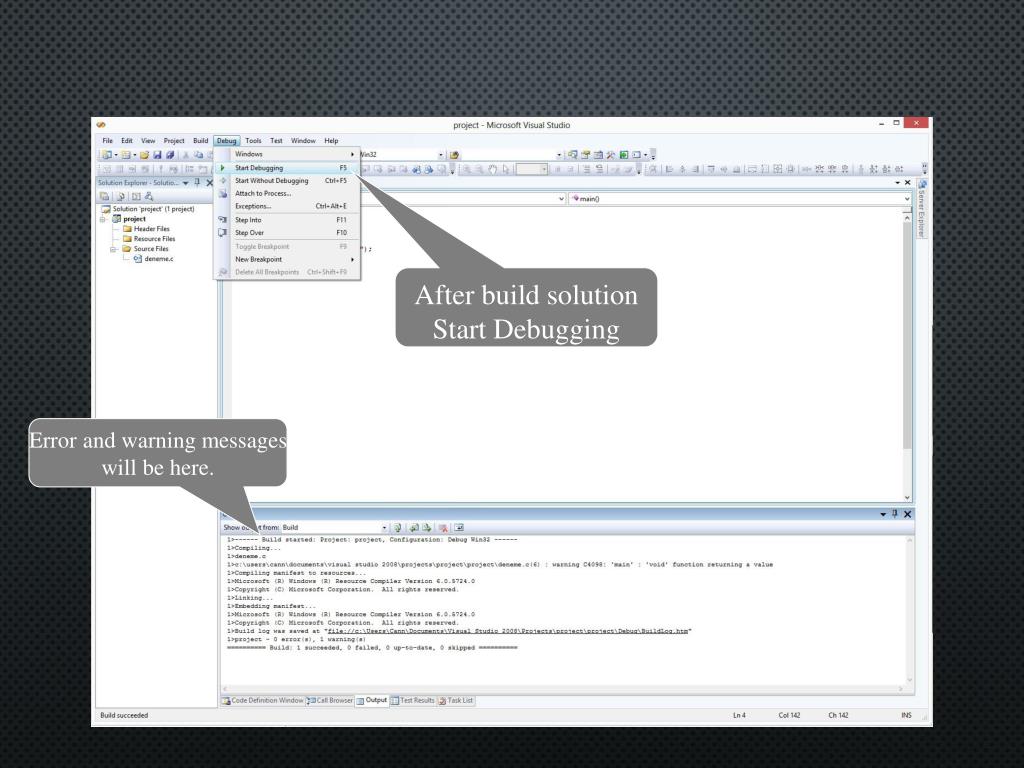This screenshot has height=768, width=1024.
Task: Open the Win32 platform dropdown arrow
Action: point(441,155)
